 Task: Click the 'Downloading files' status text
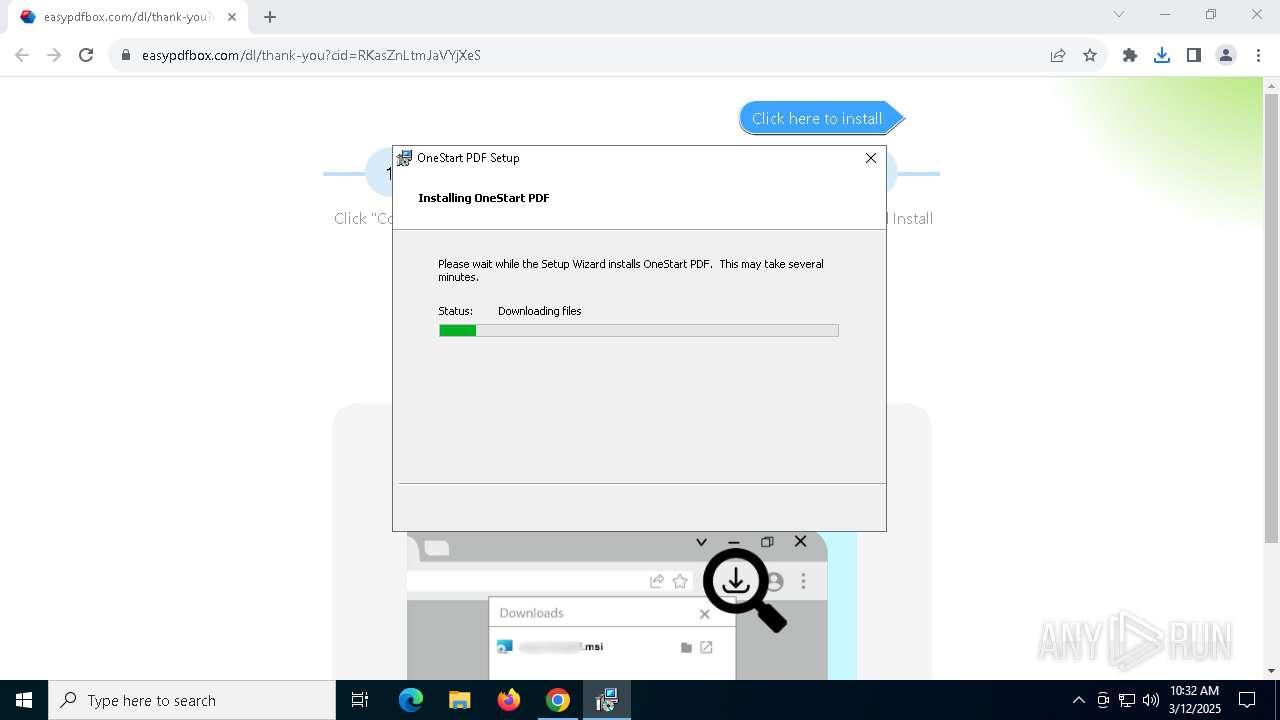(x=539, y=311)
